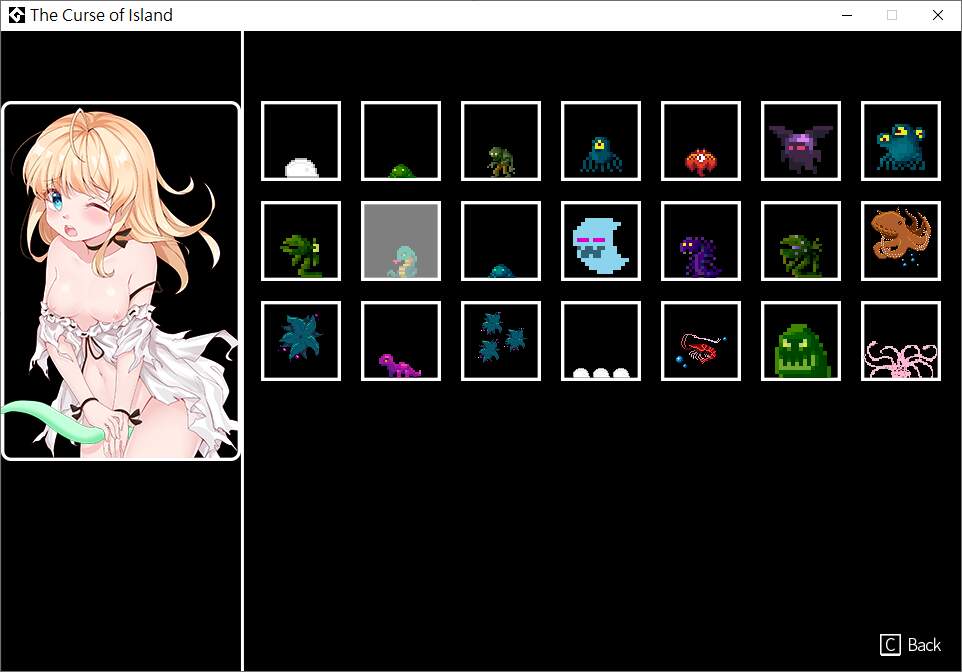The width and height of the screenshot is (962, 672).
Task: Choose the green angry blob monster
Action: coord(801,341)
